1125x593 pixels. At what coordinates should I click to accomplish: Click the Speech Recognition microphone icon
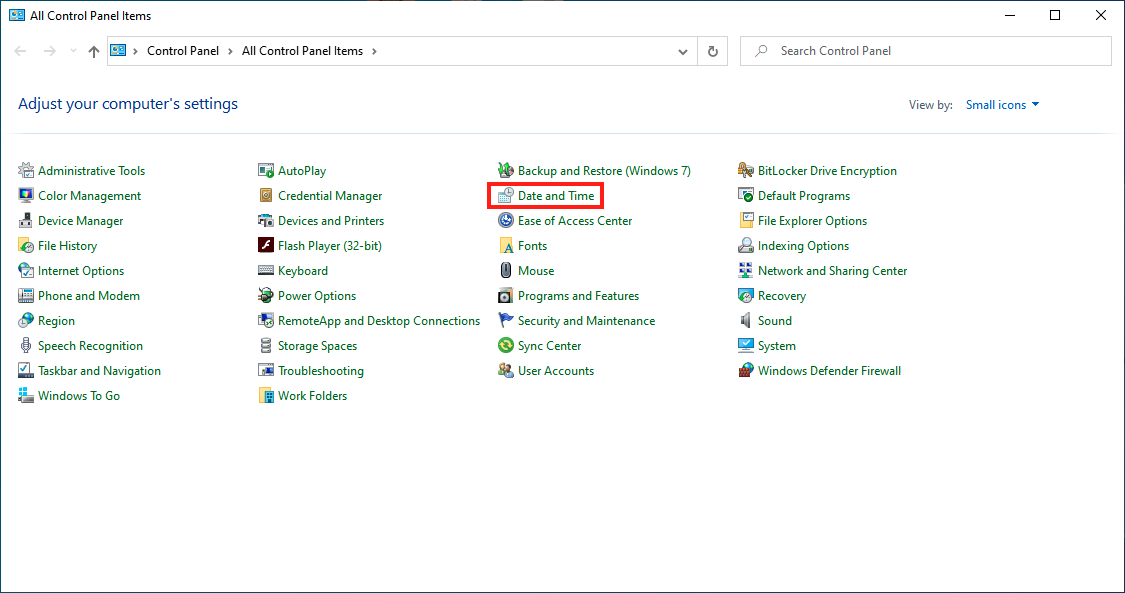click(x=26, y=346)
